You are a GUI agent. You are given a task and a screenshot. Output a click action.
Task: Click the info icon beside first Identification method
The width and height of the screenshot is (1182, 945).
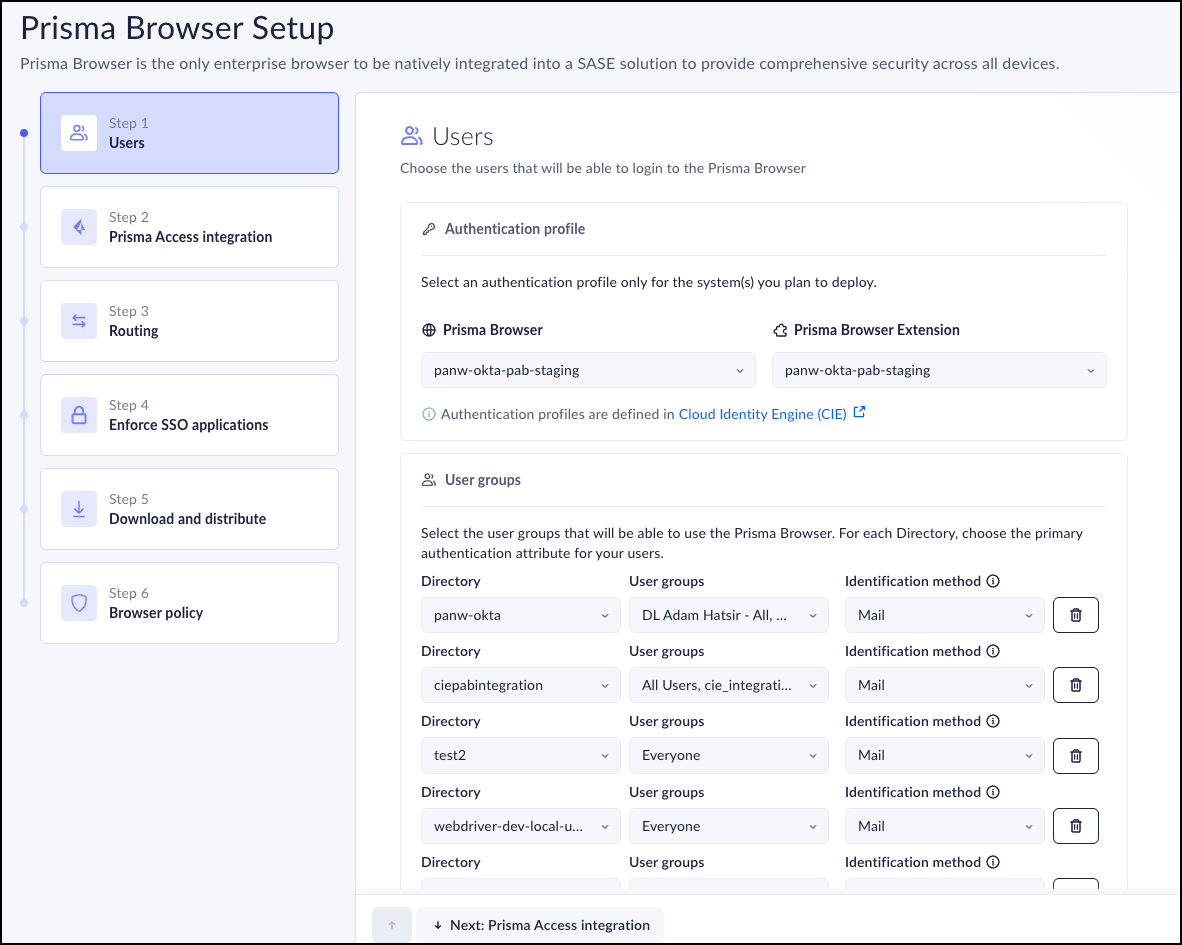coord(993,581)
